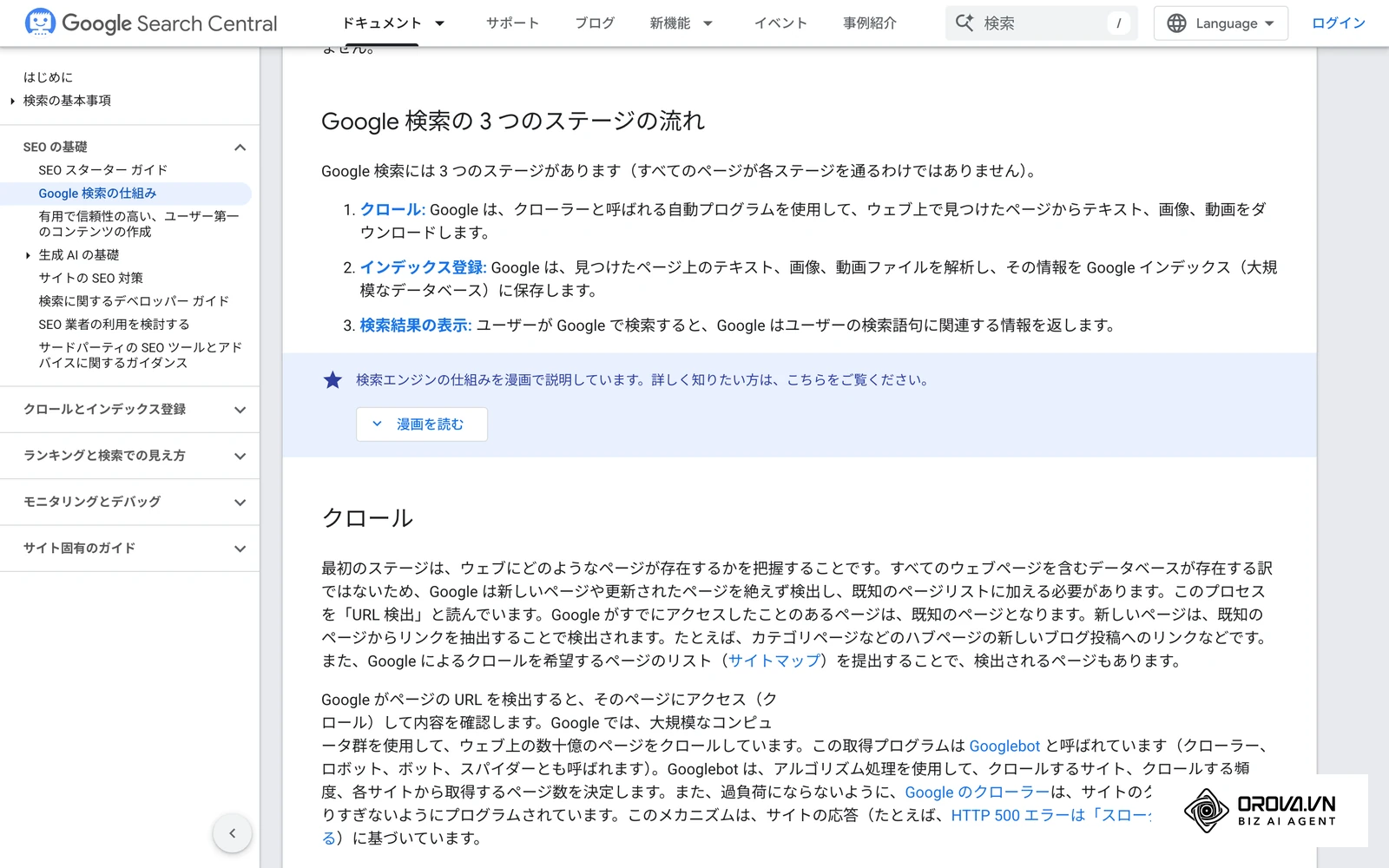
Task: Select はじめに in the sidebar
Action: (49, 77)
